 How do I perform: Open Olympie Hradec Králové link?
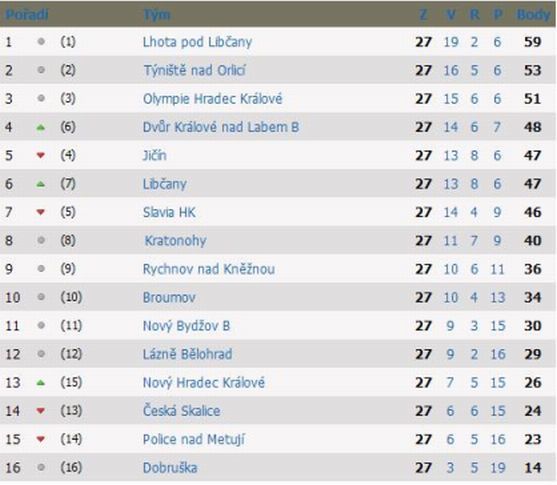coord(212,98)
